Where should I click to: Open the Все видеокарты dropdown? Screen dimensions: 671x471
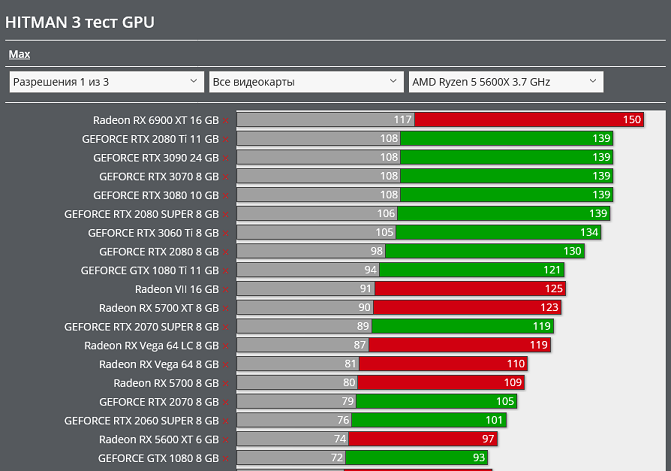[306, 82]
